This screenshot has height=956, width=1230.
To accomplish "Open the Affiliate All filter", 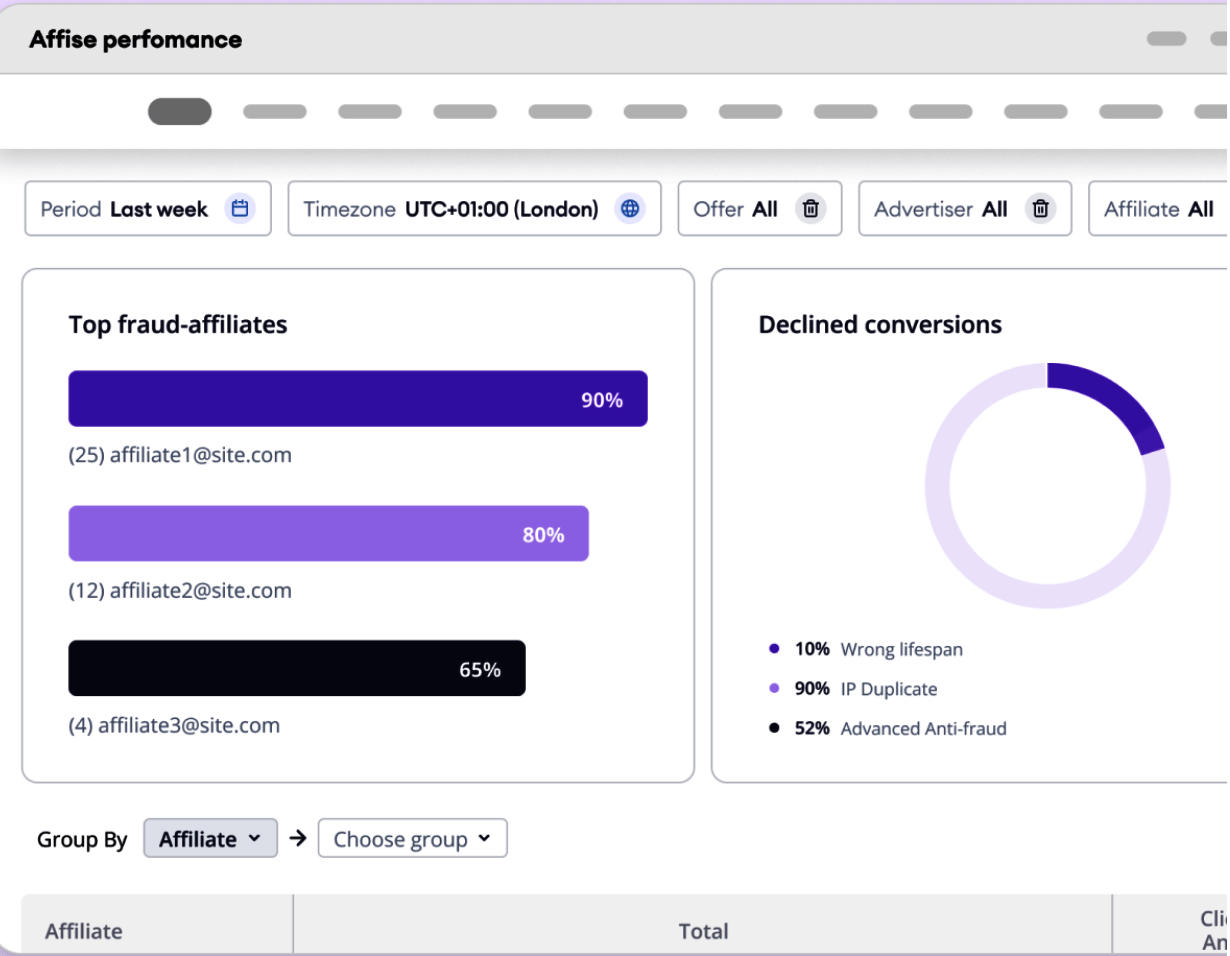I will [x=1158, y=209].
